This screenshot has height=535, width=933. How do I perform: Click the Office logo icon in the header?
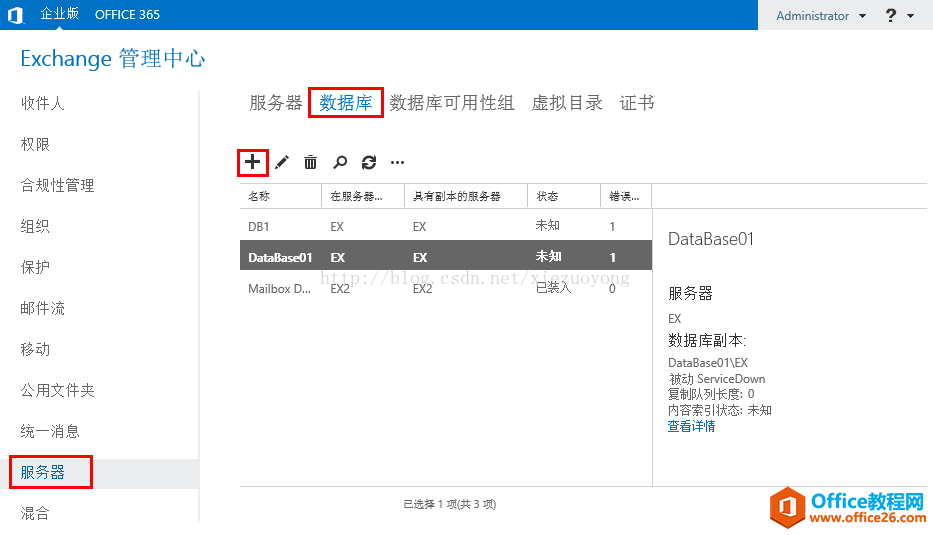tap(16, 15)
